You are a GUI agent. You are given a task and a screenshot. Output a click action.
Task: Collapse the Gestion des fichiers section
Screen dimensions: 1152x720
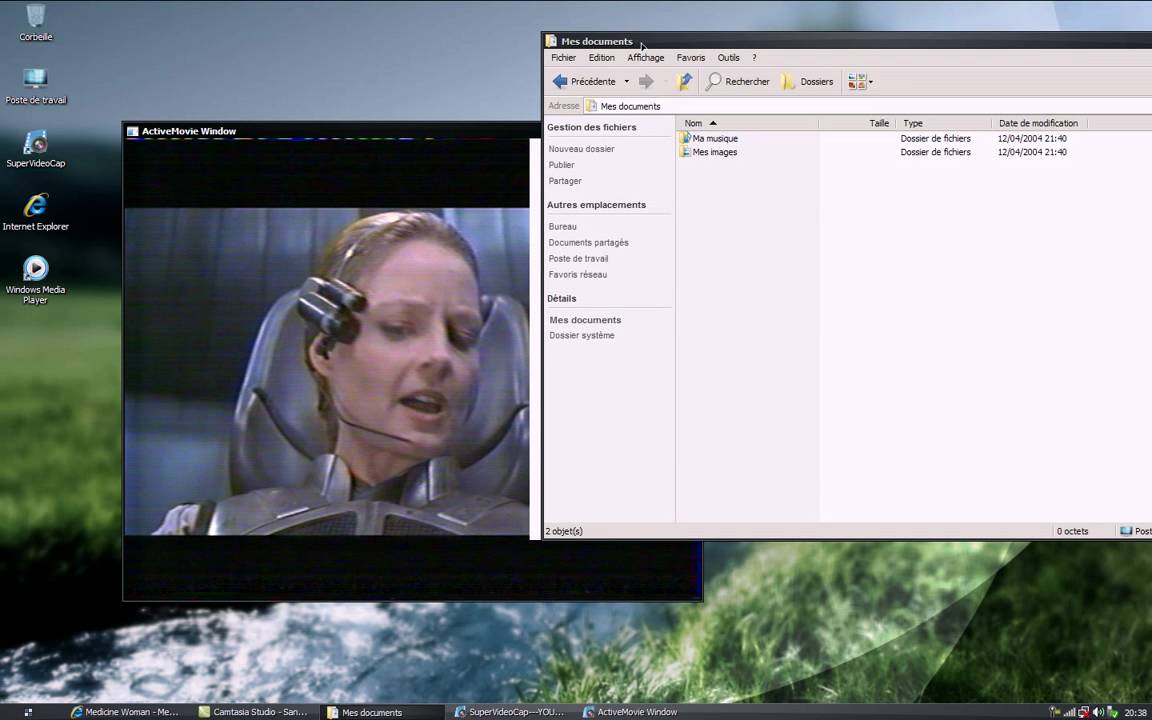tap(591, 127)
